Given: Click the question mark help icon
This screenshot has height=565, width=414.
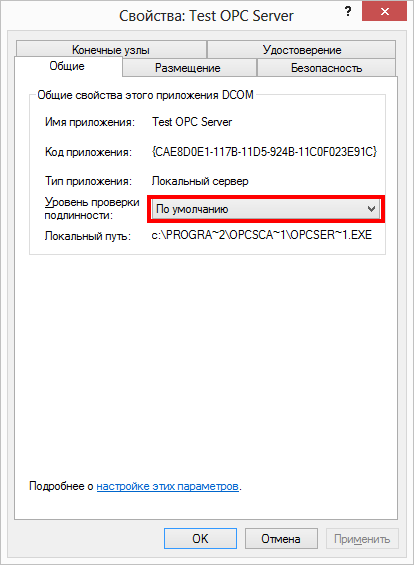Looking at the screenshot, I should point(348,12).
